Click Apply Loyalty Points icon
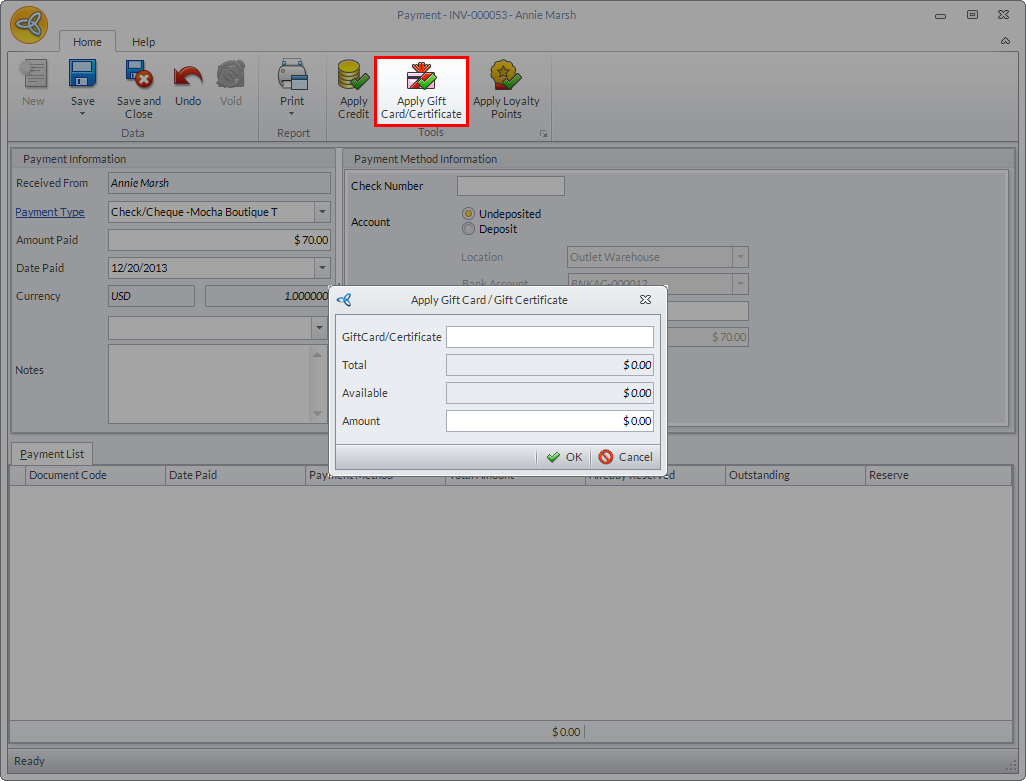This screenshot has height=781, width=1026. coord(506,78)
